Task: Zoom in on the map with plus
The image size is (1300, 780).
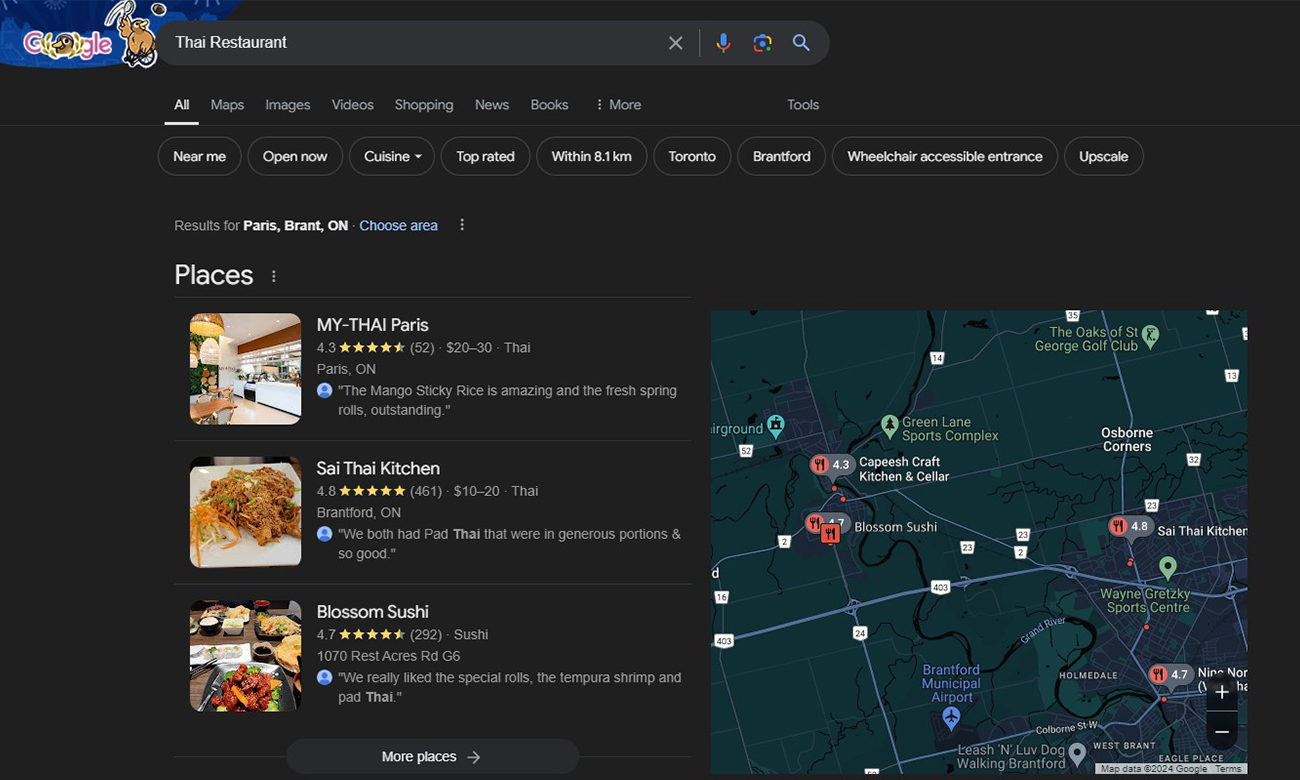Action: [x=1222, y=692]
